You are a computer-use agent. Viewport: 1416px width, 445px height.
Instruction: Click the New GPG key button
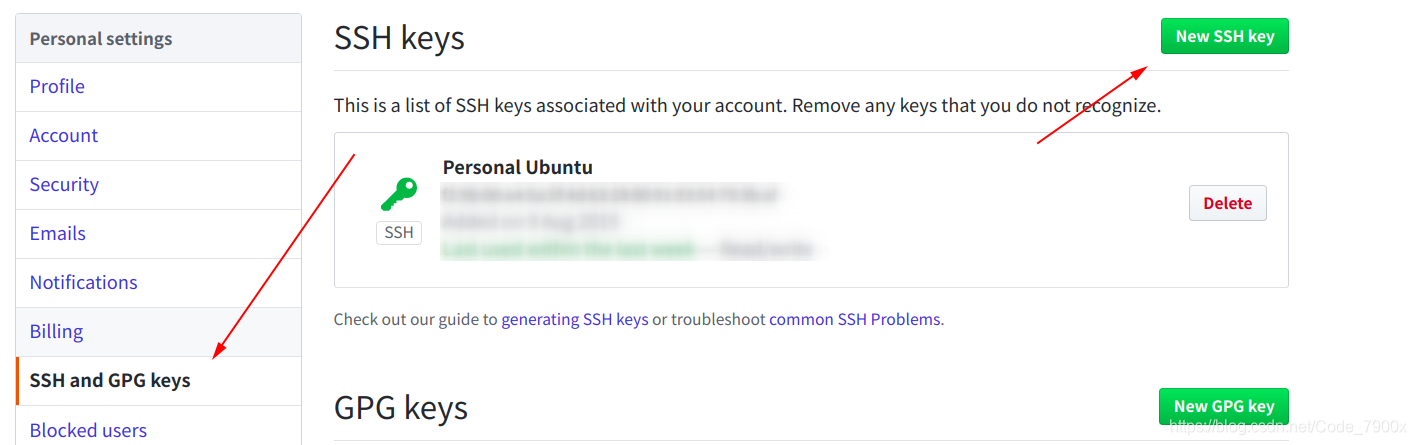click(1224, 406)
